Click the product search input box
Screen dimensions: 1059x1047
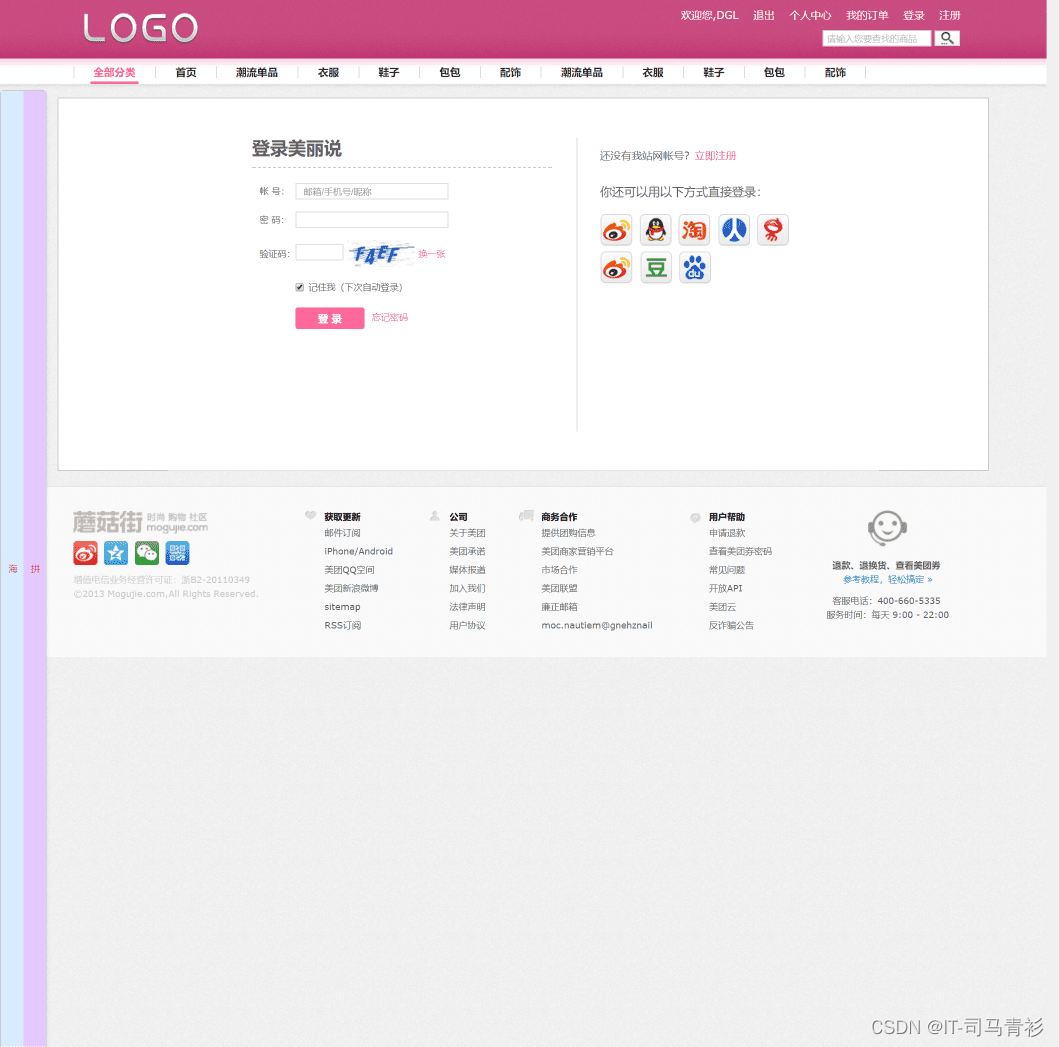click(x=875, y=38)
